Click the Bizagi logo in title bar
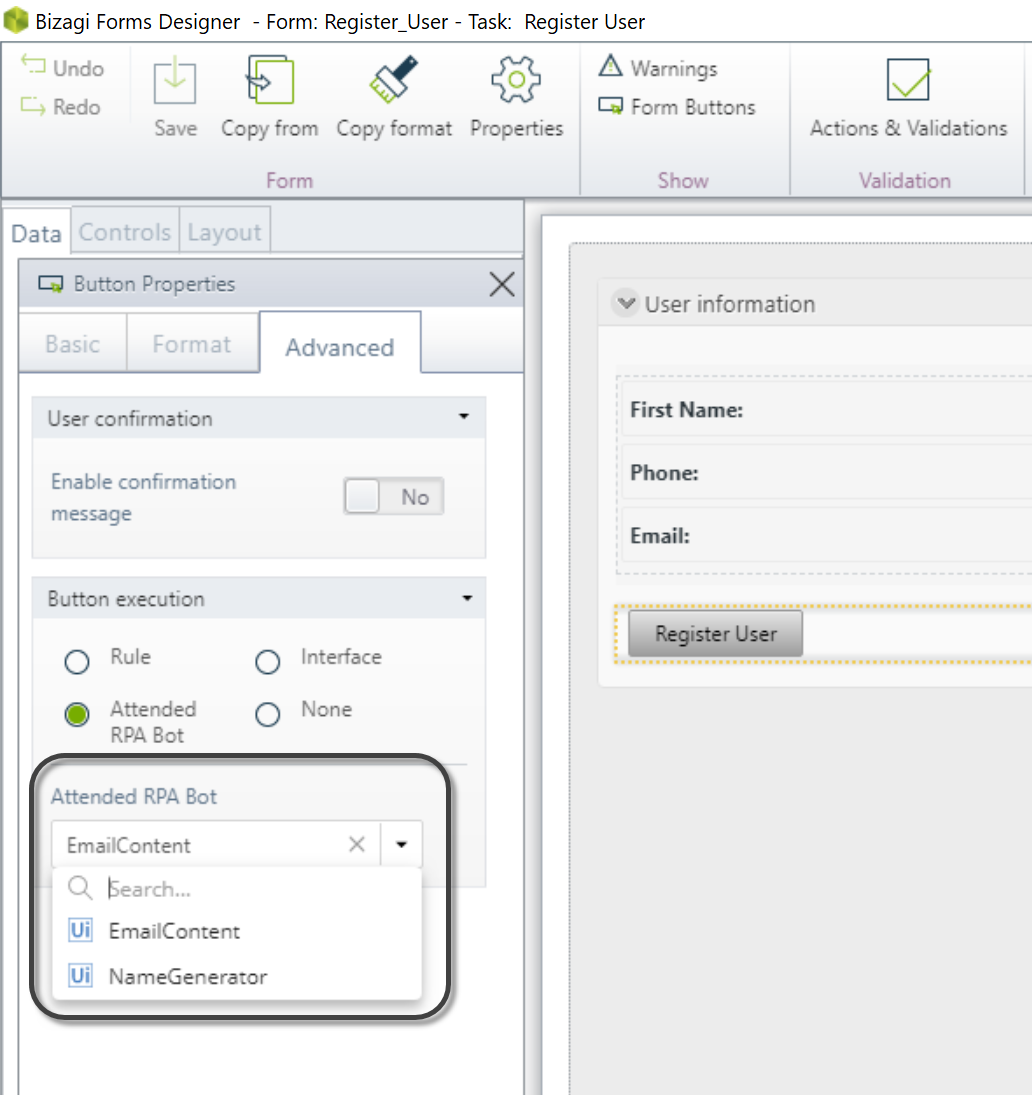1032x1095 pixels. coord(15,20)
